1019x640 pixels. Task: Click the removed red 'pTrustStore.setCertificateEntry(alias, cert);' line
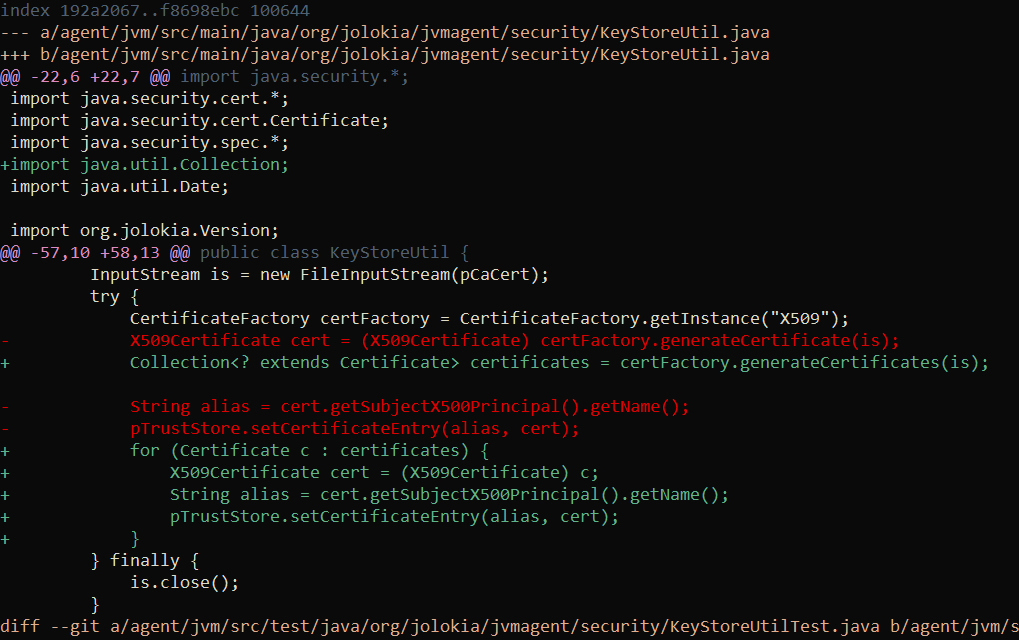coord(354,429)
